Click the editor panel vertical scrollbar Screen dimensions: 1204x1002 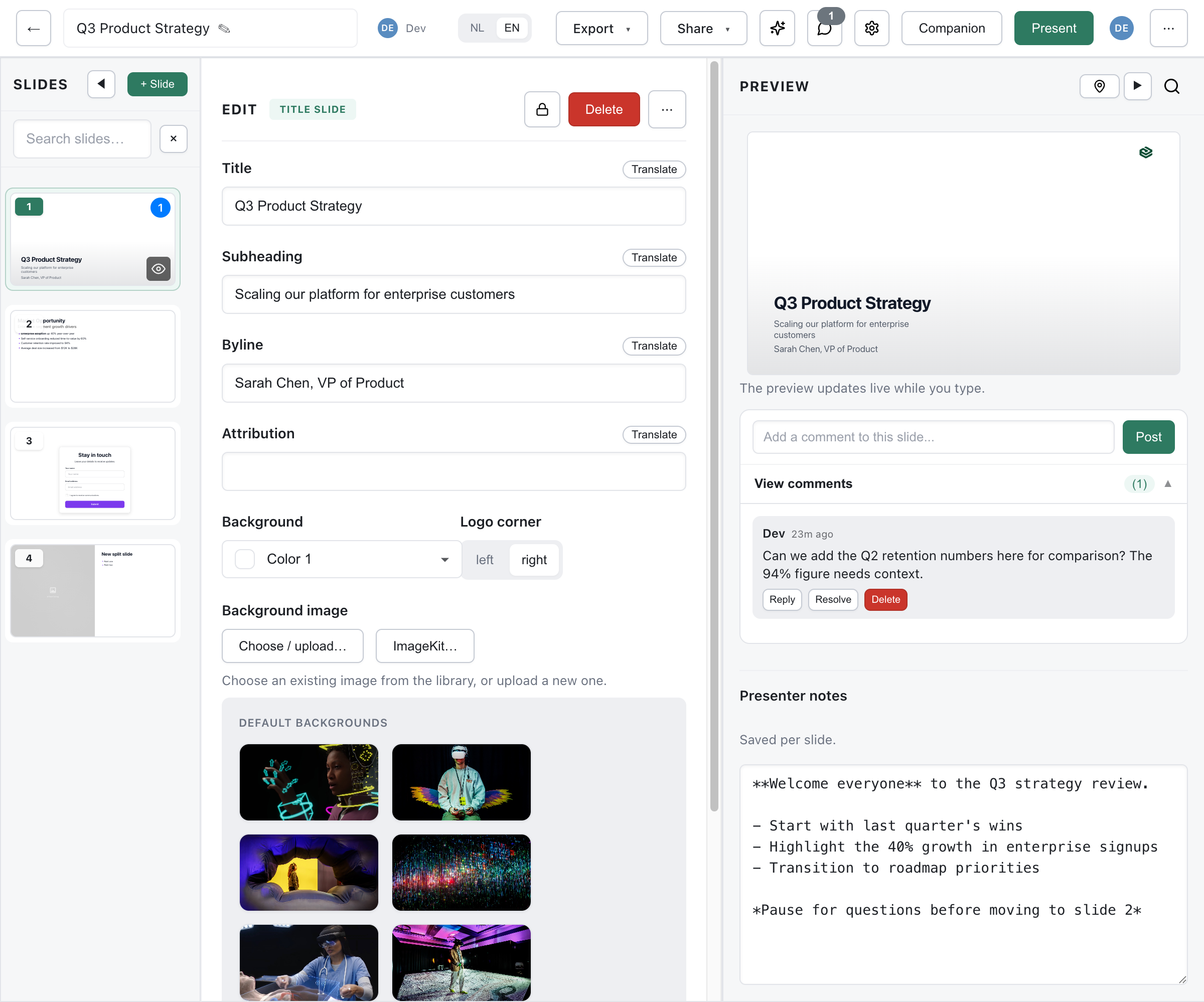coord(714,436)
